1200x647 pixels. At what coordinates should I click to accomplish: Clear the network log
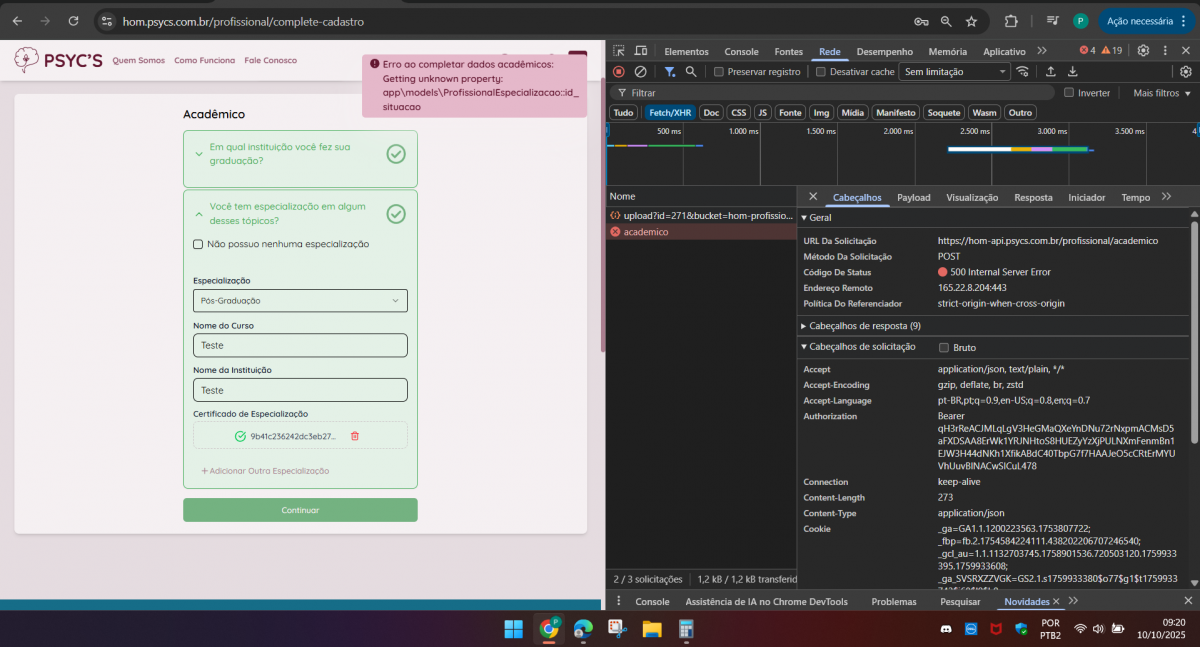coord(641,72)
